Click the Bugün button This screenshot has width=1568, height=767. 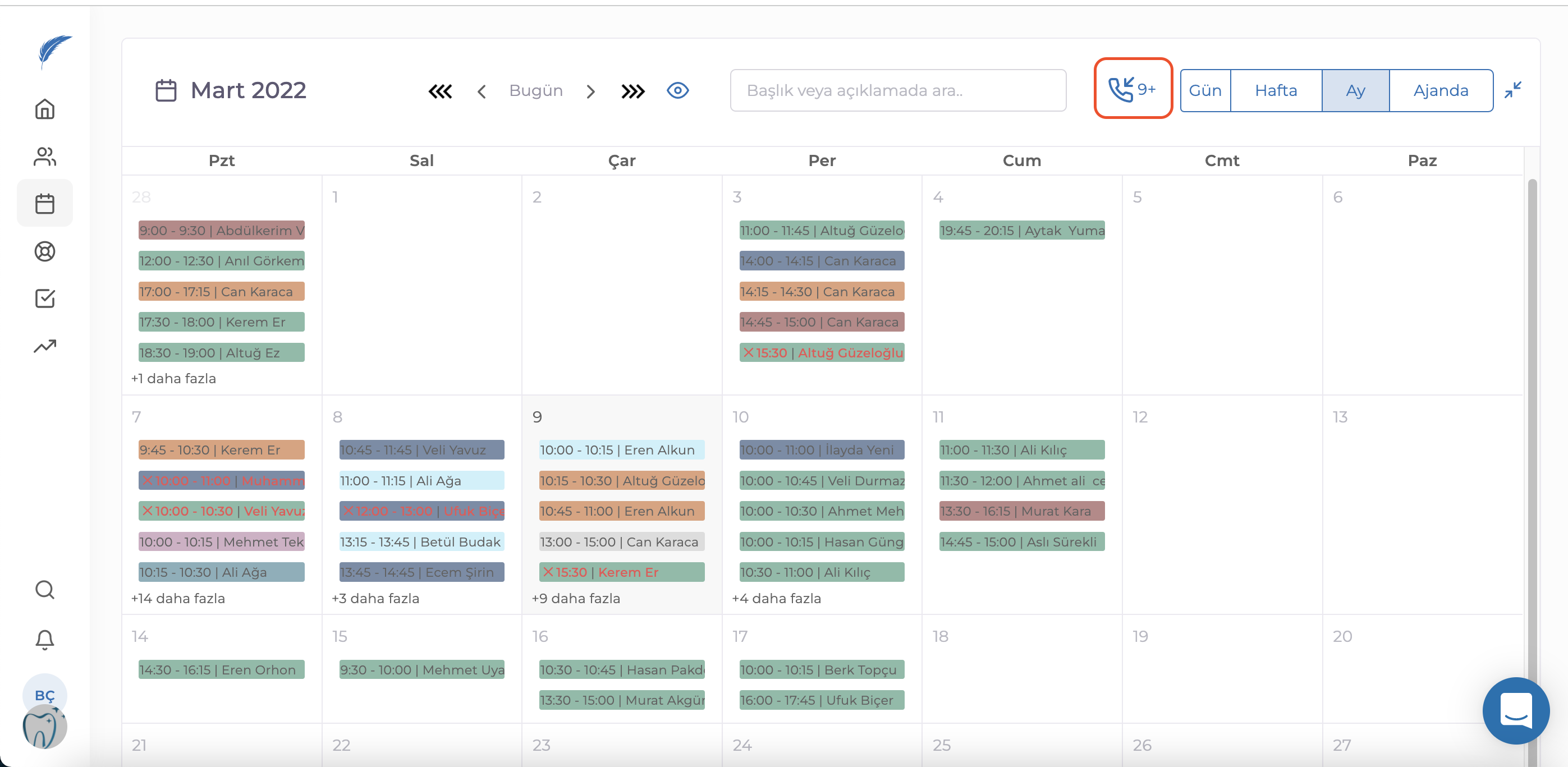(x=535, y=91)
